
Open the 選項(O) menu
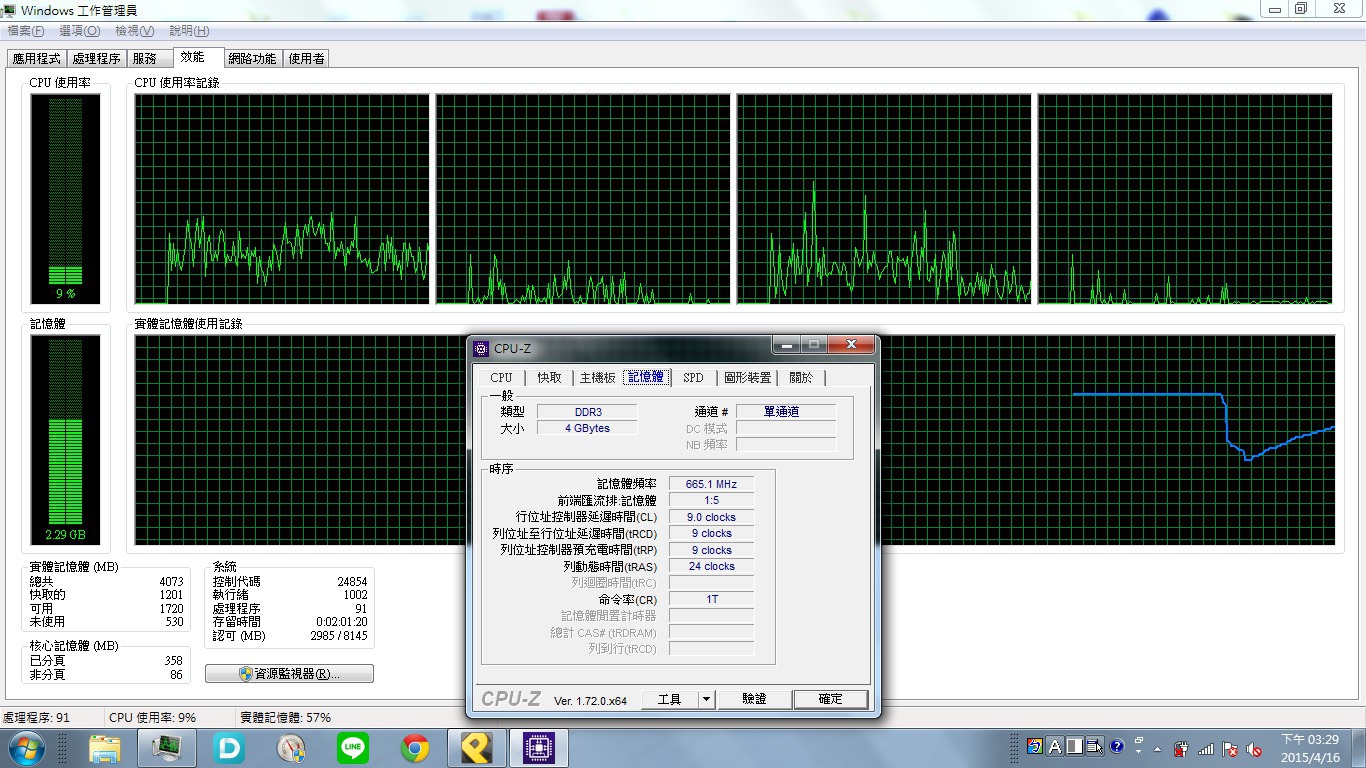click(x=79, y=31)
